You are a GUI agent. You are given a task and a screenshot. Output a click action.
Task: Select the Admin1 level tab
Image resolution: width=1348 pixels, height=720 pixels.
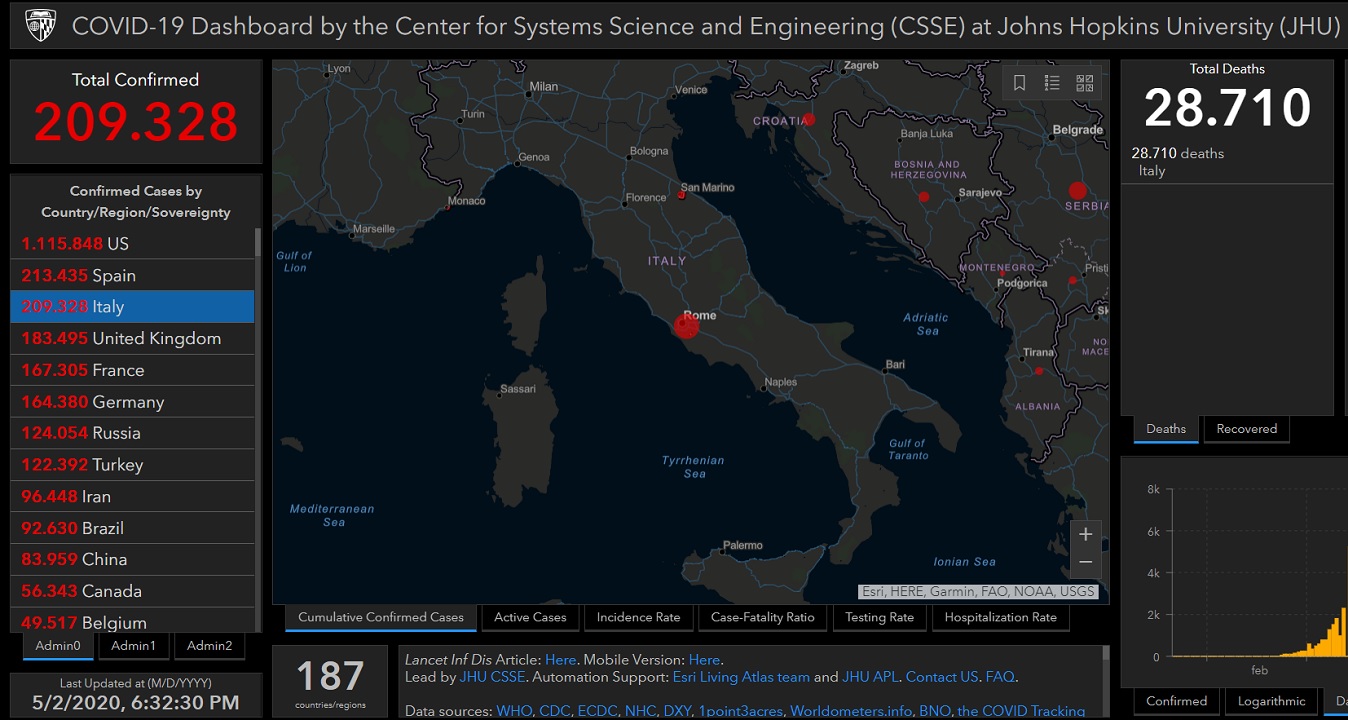133,646
